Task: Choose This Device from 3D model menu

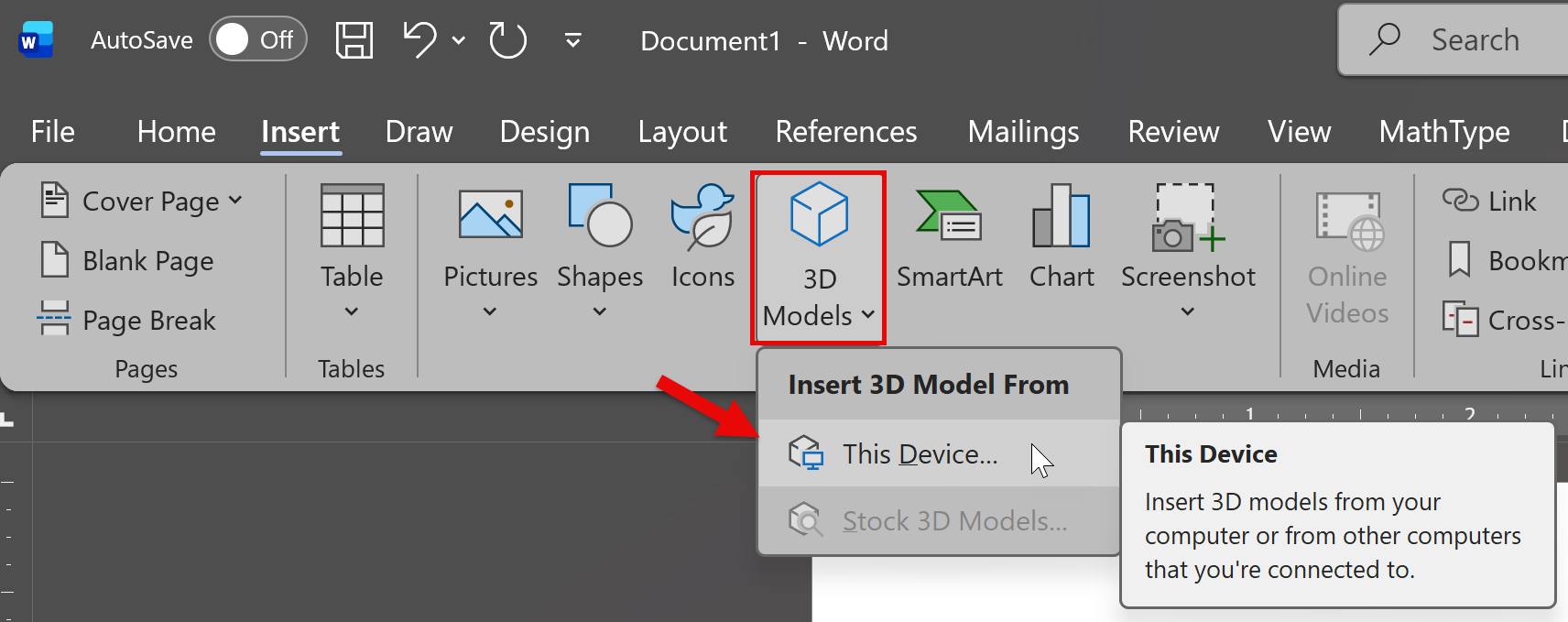Action: pyautogui.click(x=939, y=454)
